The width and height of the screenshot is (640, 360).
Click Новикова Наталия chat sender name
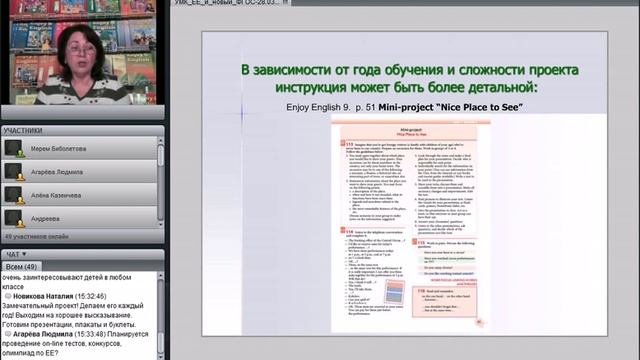tap(43, 296)
